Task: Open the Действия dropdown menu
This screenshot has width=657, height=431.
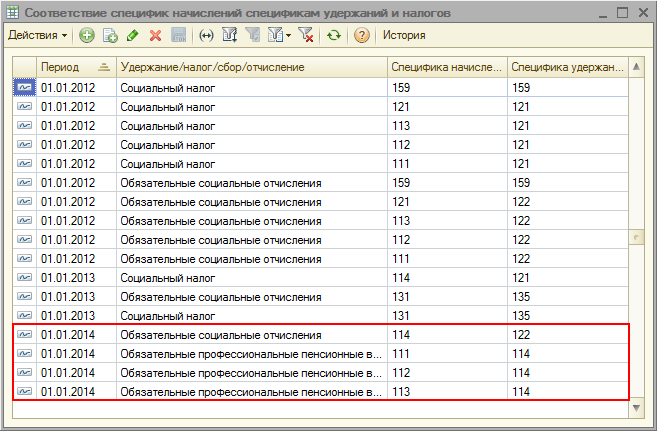Action: [38, 35]
